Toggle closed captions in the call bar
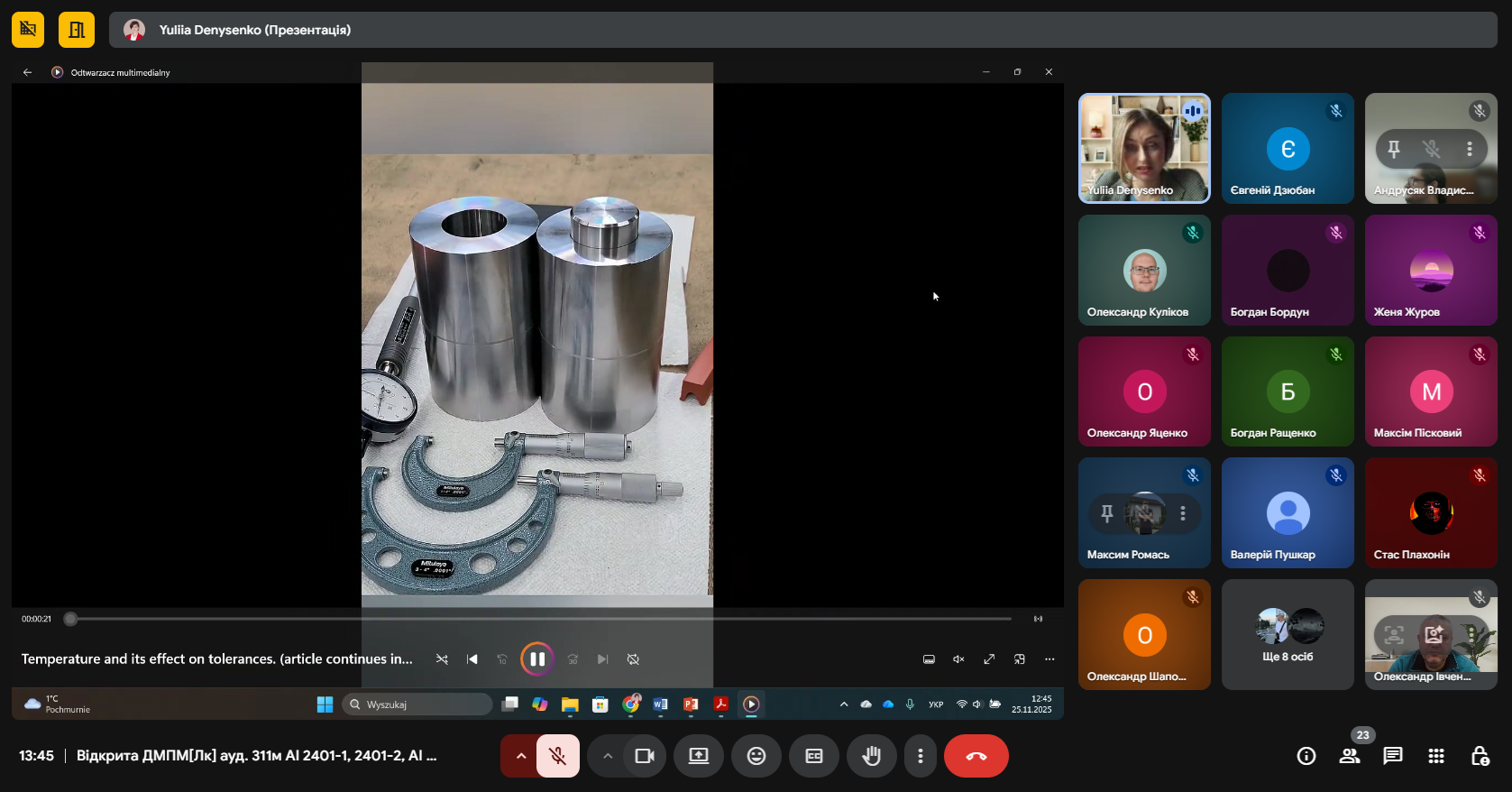This screenshot has width=1512, height=792. [814, 756]
